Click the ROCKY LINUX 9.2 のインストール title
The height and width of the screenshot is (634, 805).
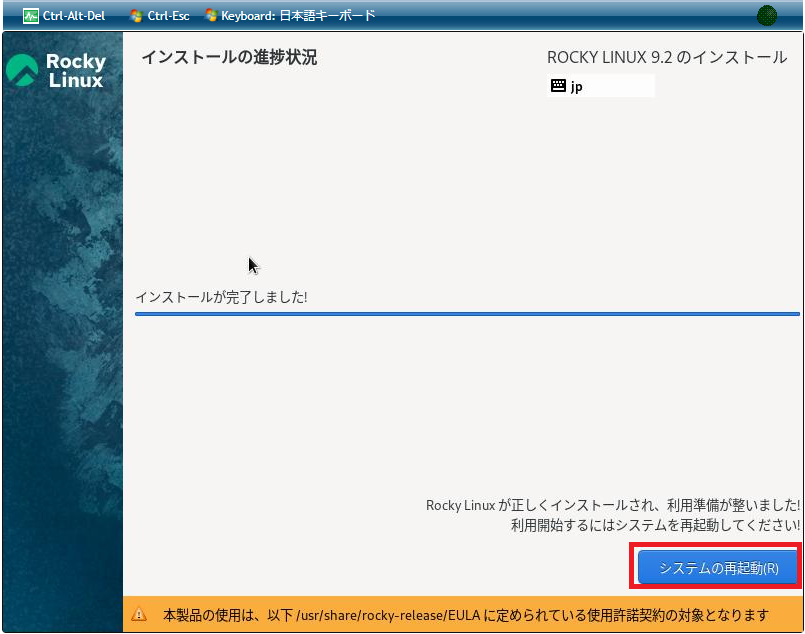(667, 58)
